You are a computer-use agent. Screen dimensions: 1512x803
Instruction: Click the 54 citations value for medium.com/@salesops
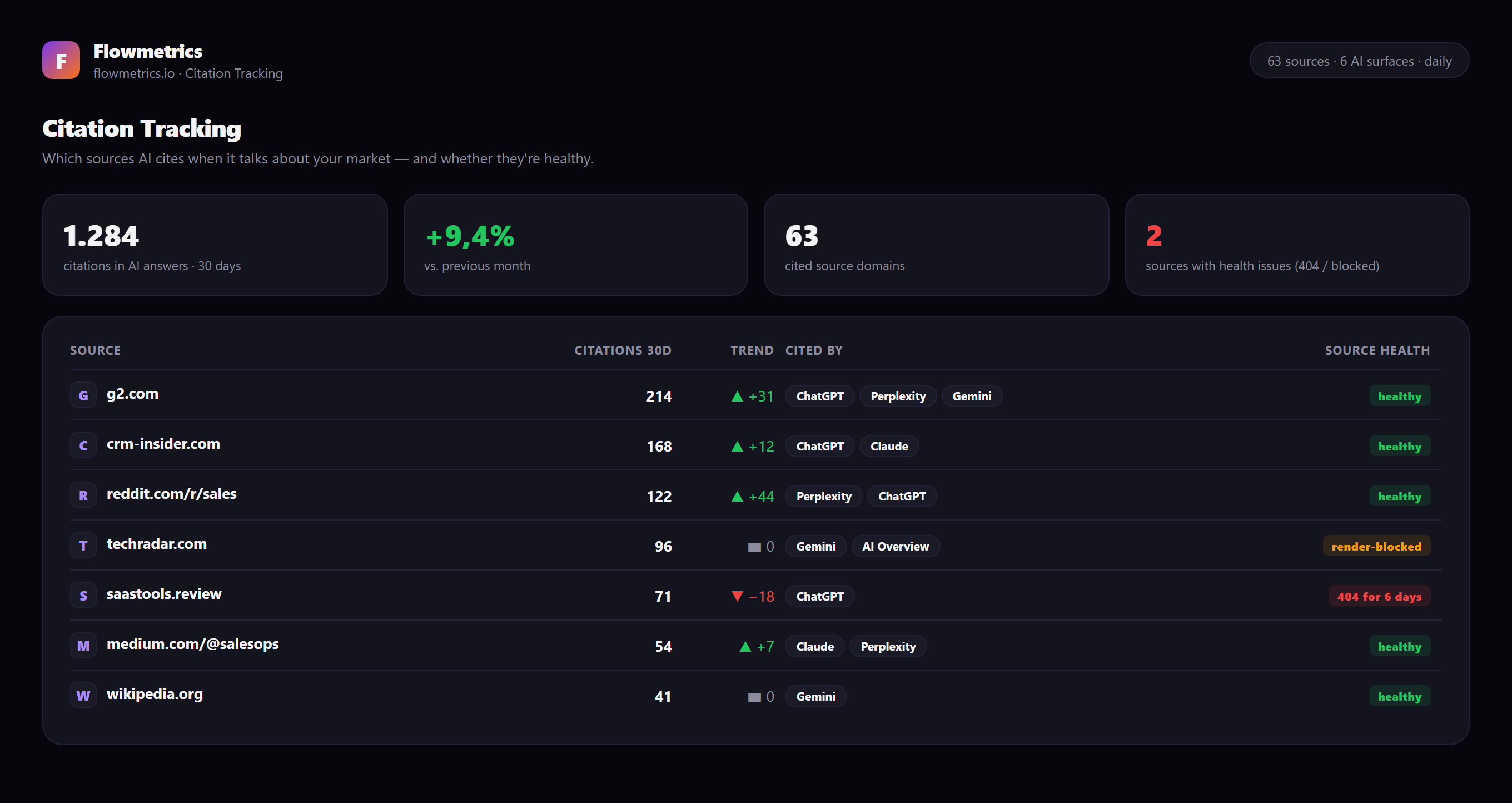663,646
